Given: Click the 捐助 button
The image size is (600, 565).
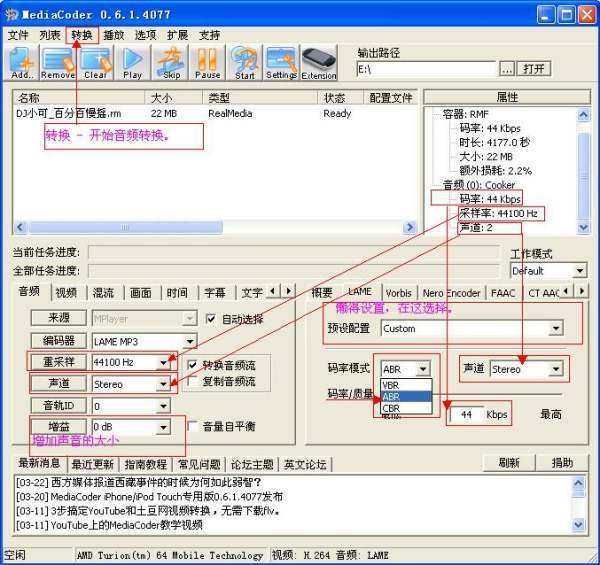Looking at the screenshot, I should click(x=562, y=463).
